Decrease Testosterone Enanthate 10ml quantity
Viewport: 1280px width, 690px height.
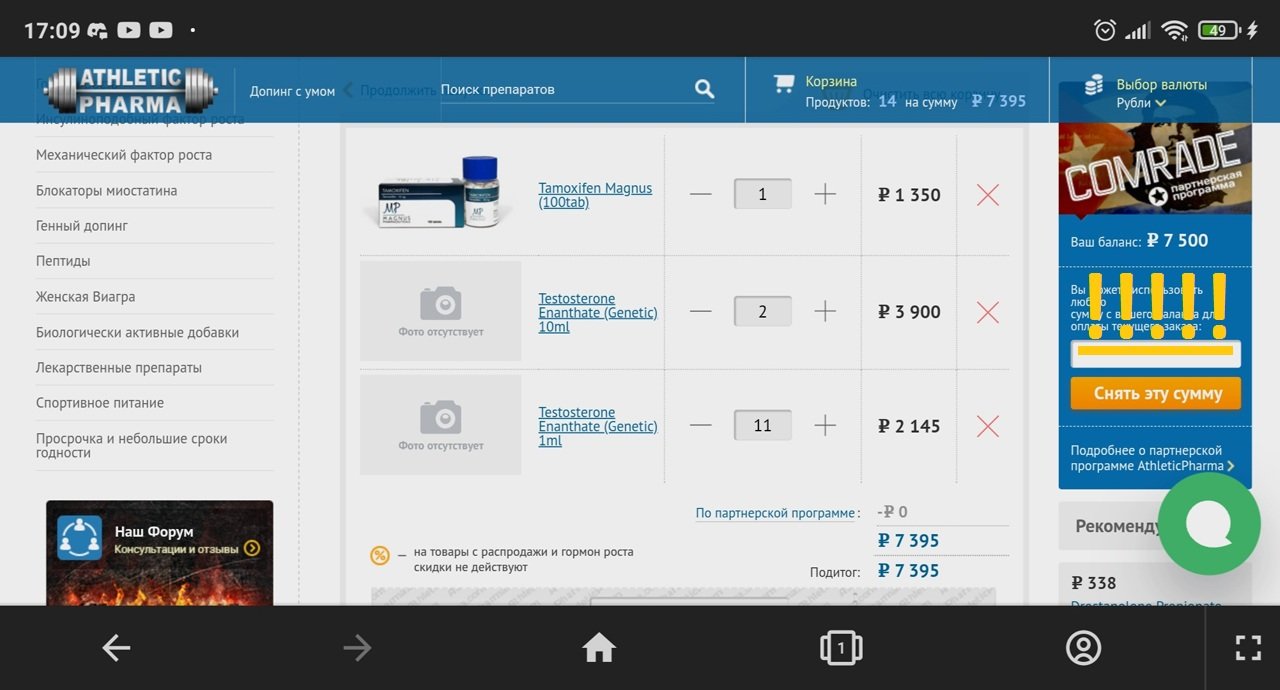(701, 312)
